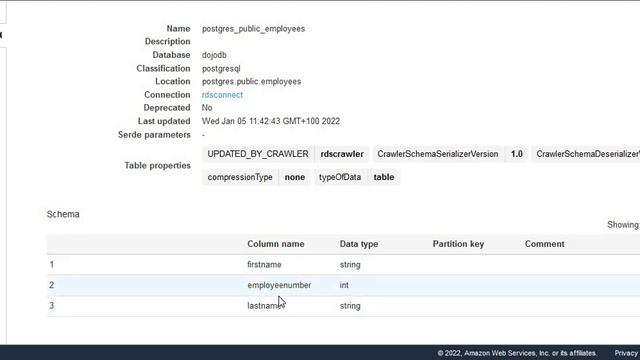The width and height of the screenshot is (640, 360).
Task: Click the Serde parameters label
Action: 154,135
